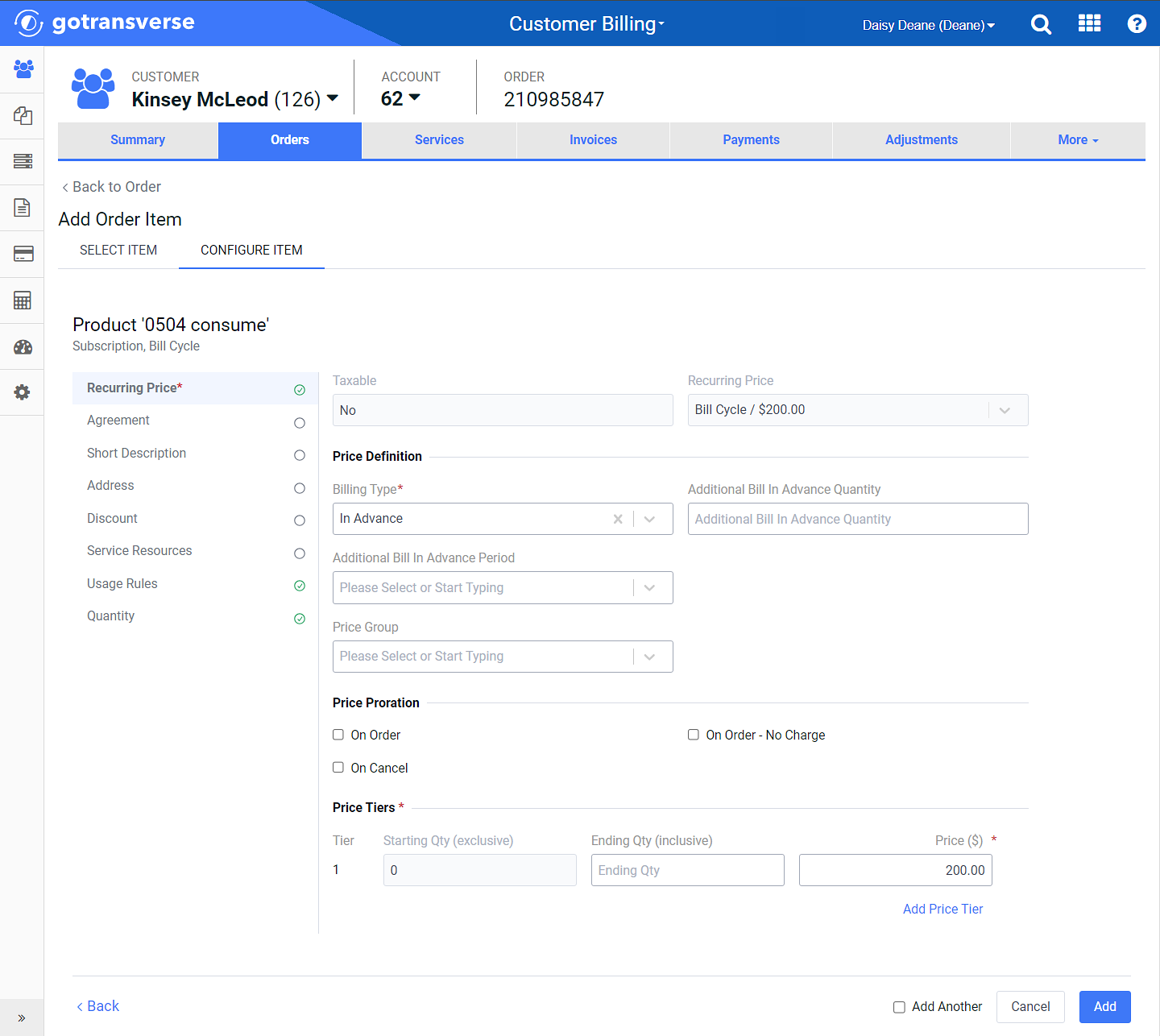Switch to Orders tab
Viewport: 1160px width, 1036px height.
coord(290,140)
